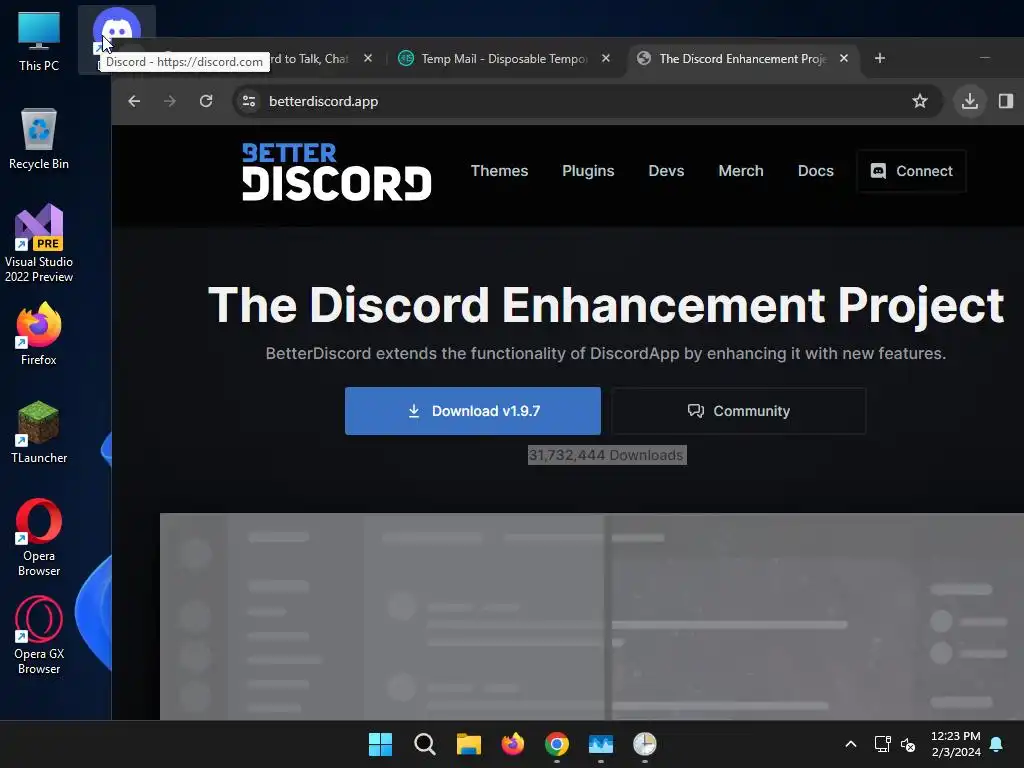Image resolution: width=1024 pixels, height=768 pixels.
Task: Open Docs link in navigation
Action: (x=816, y=171)
